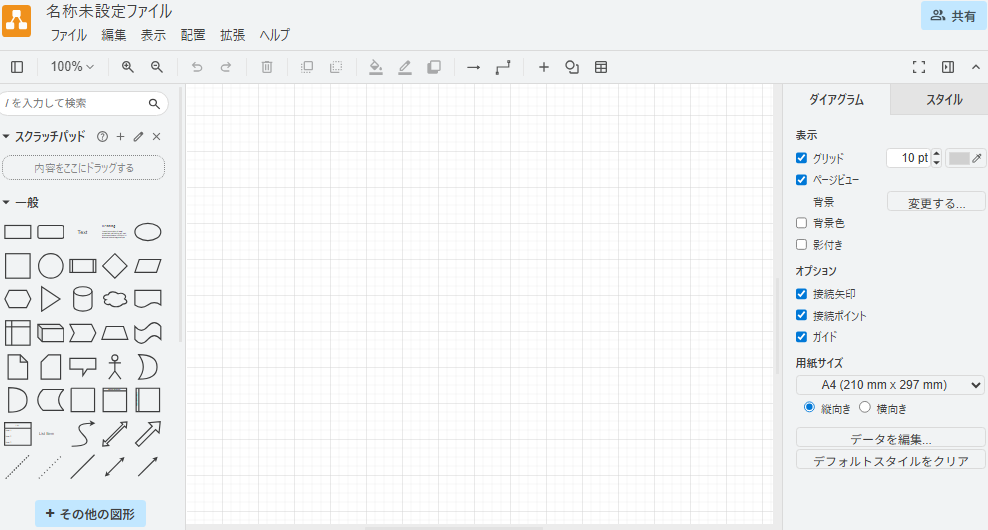Select the cloud shape in shape palette
This screenshot has width=988, height=530.
pos(115,299)
